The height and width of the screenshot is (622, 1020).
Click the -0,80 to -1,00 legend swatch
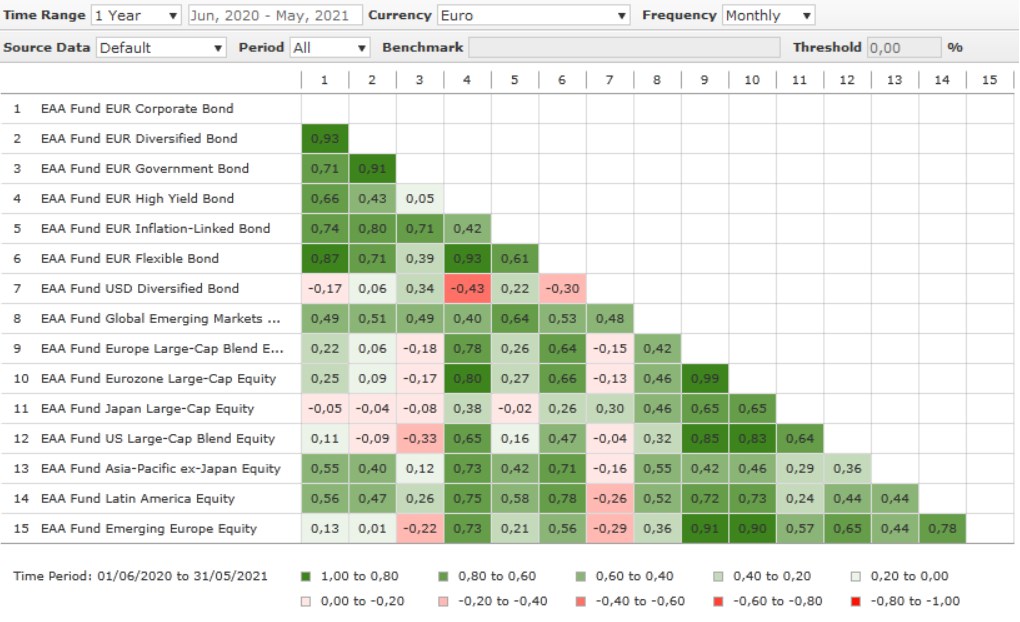click(x=853, y=601)
